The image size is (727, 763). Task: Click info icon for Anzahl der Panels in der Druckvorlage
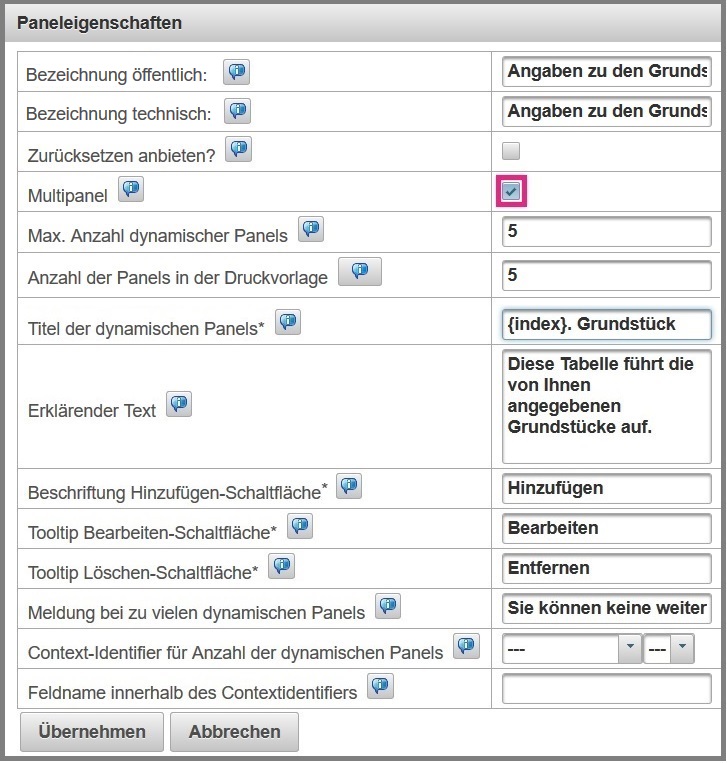(360, 272)
